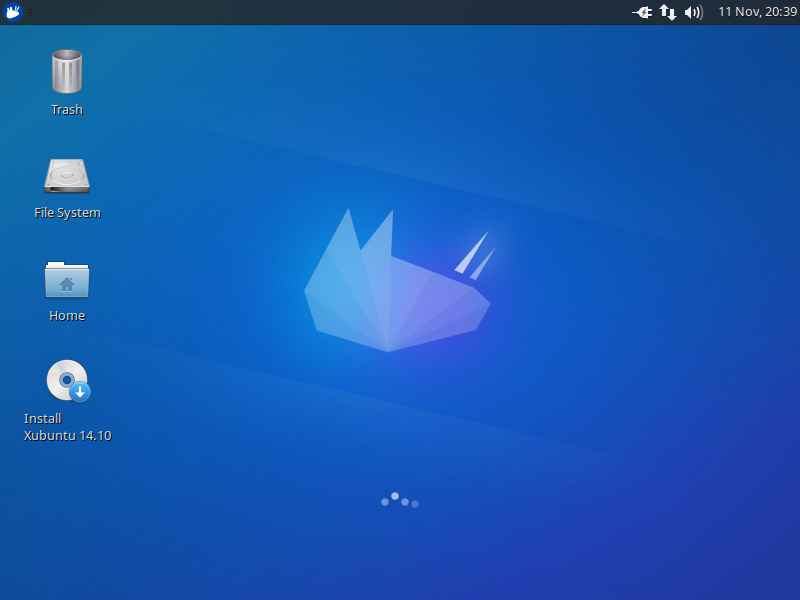Click the small arrow badge on installer icon

[80, 392]
